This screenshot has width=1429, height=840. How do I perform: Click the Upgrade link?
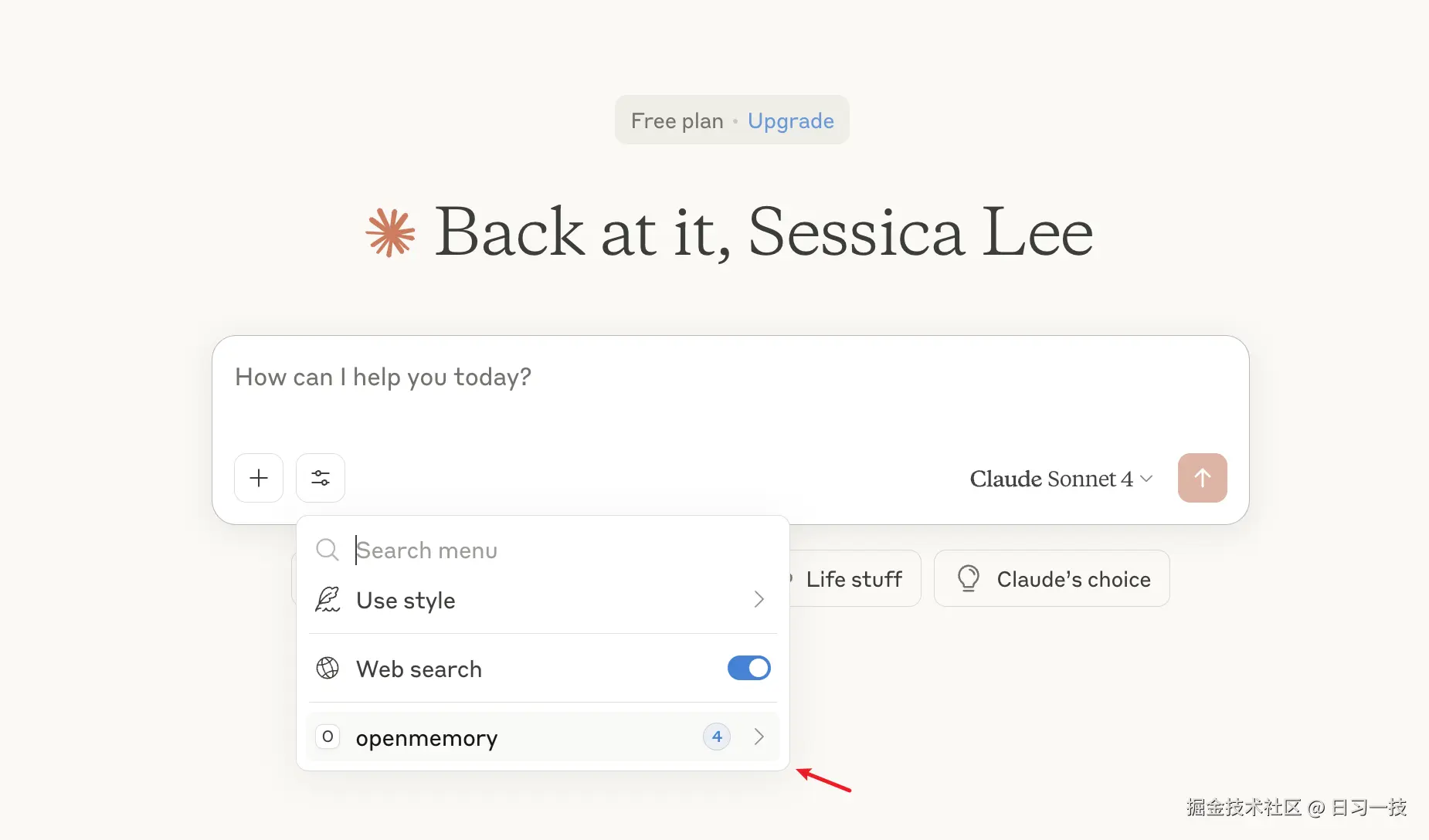[790, 120]
